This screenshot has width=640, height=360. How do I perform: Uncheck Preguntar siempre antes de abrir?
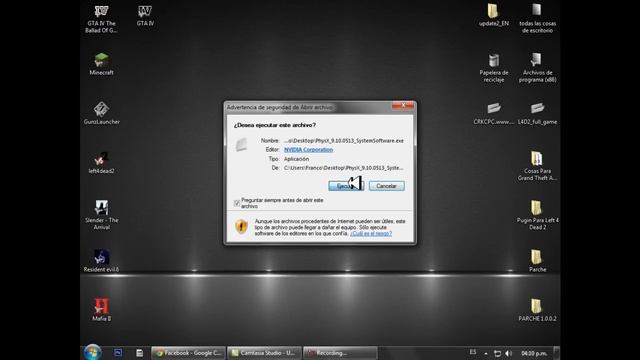coord(237,203)
